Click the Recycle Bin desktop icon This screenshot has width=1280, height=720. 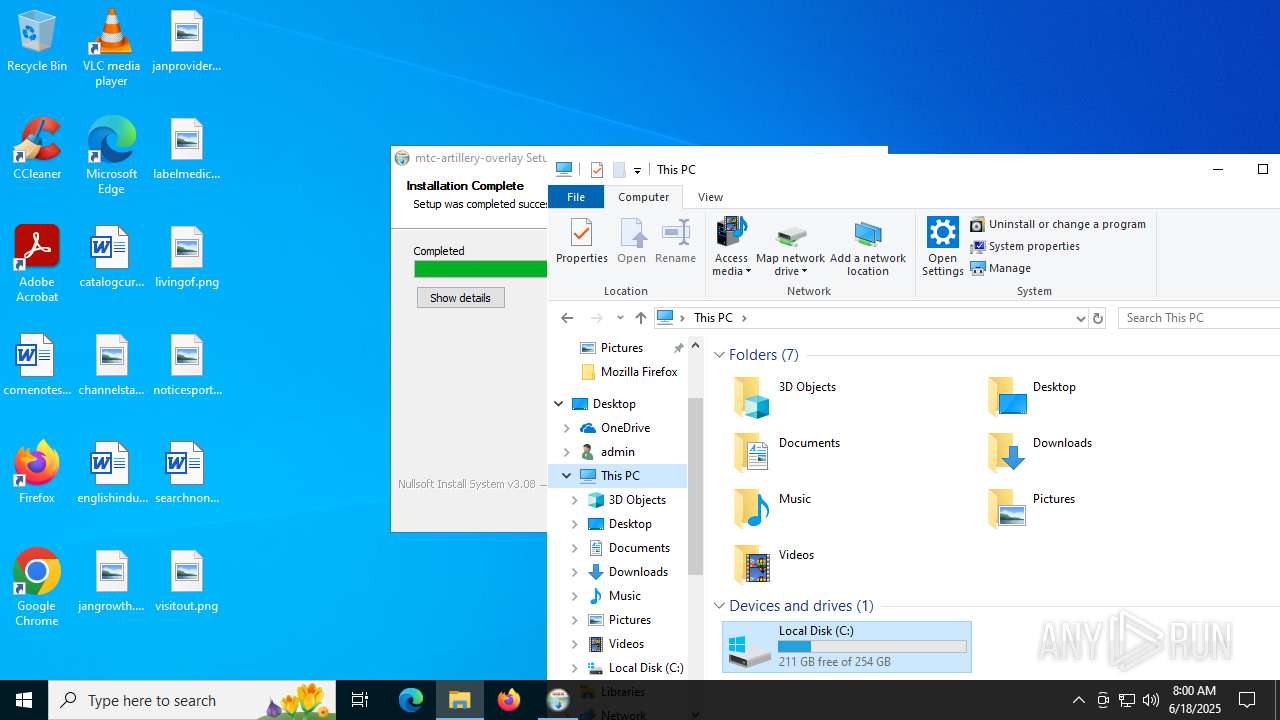point(37,42)
